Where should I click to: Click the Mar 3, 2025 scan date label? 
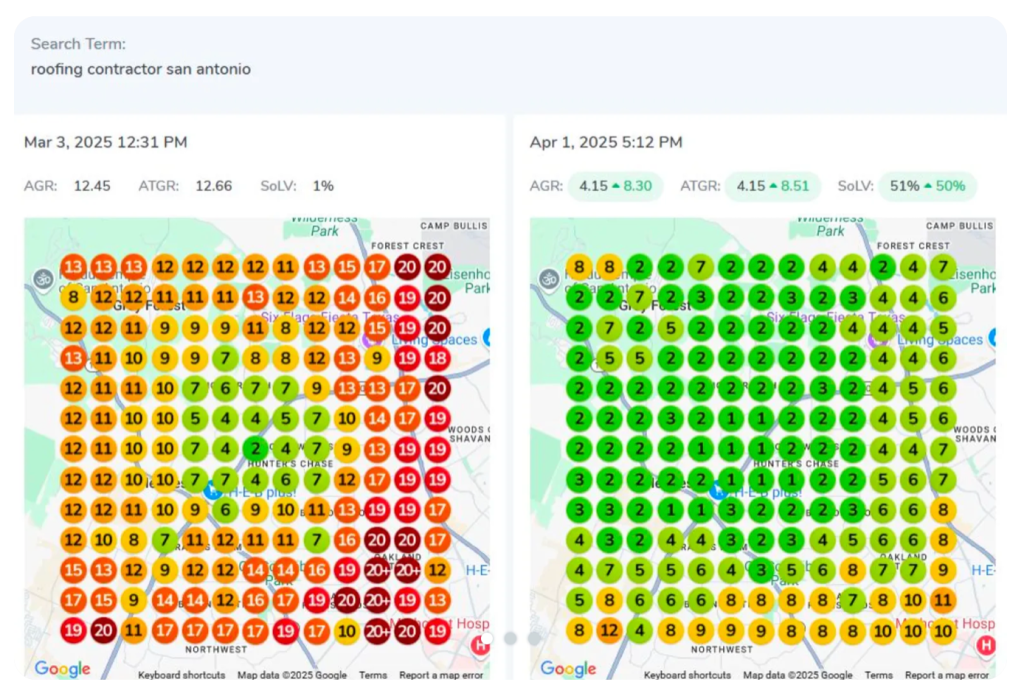pyautogui.click(x=105, y=142)
